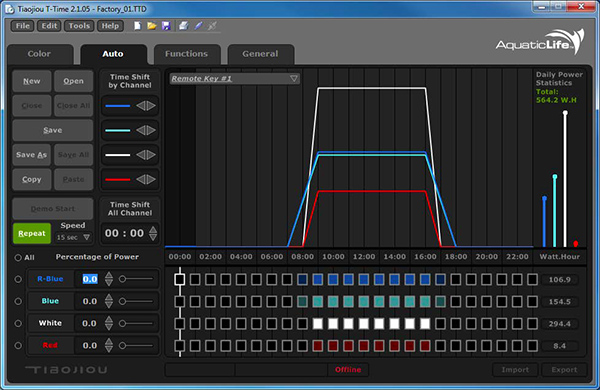This screenshot has width=600, height=390.
Task: Shift Red channel left in time
Action: pos(141,179)
